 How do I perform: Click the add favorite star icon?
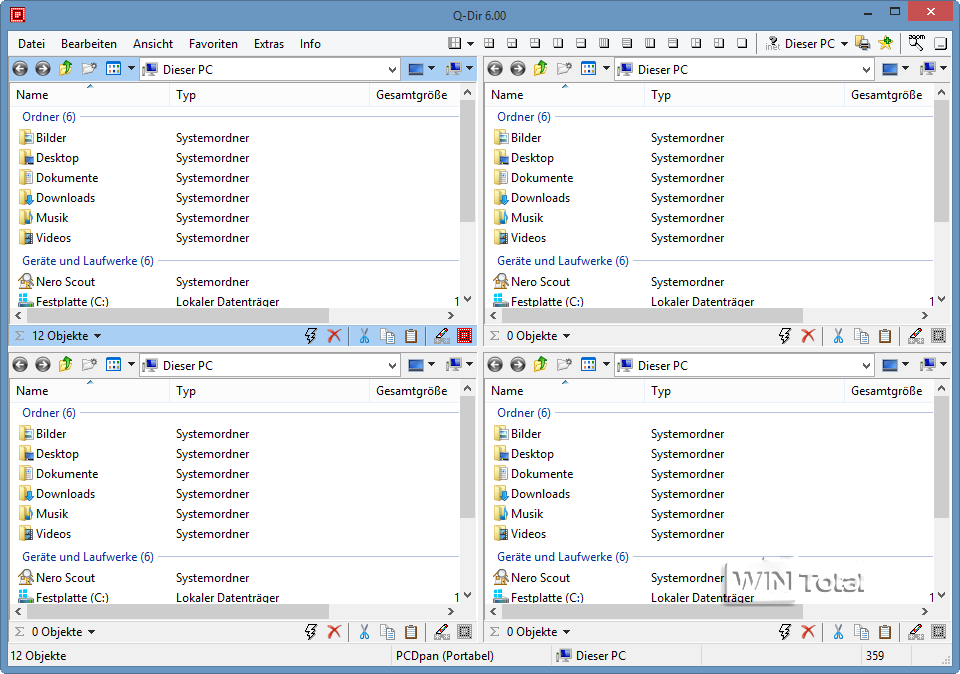(885, 43)
